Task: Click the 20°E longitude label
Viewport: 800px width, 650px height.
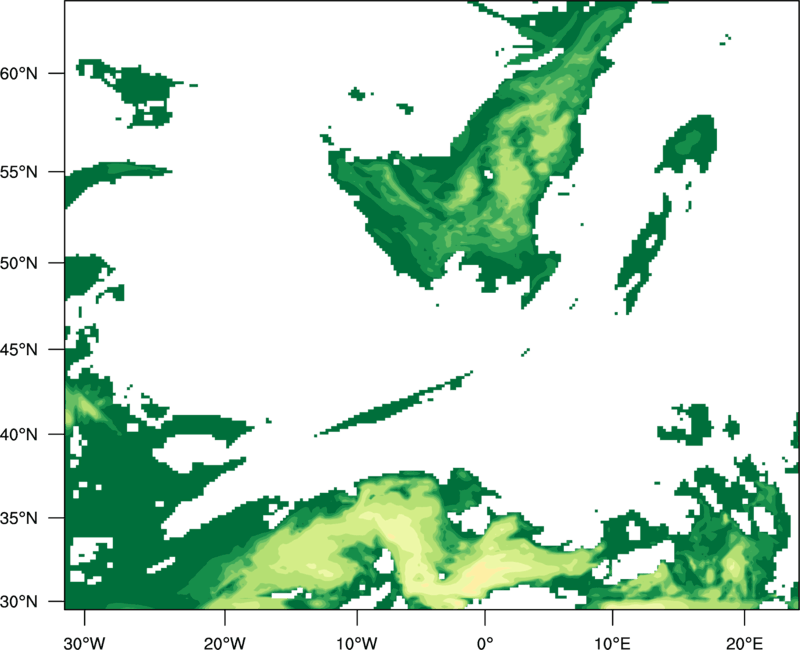Action: [744, 643]
